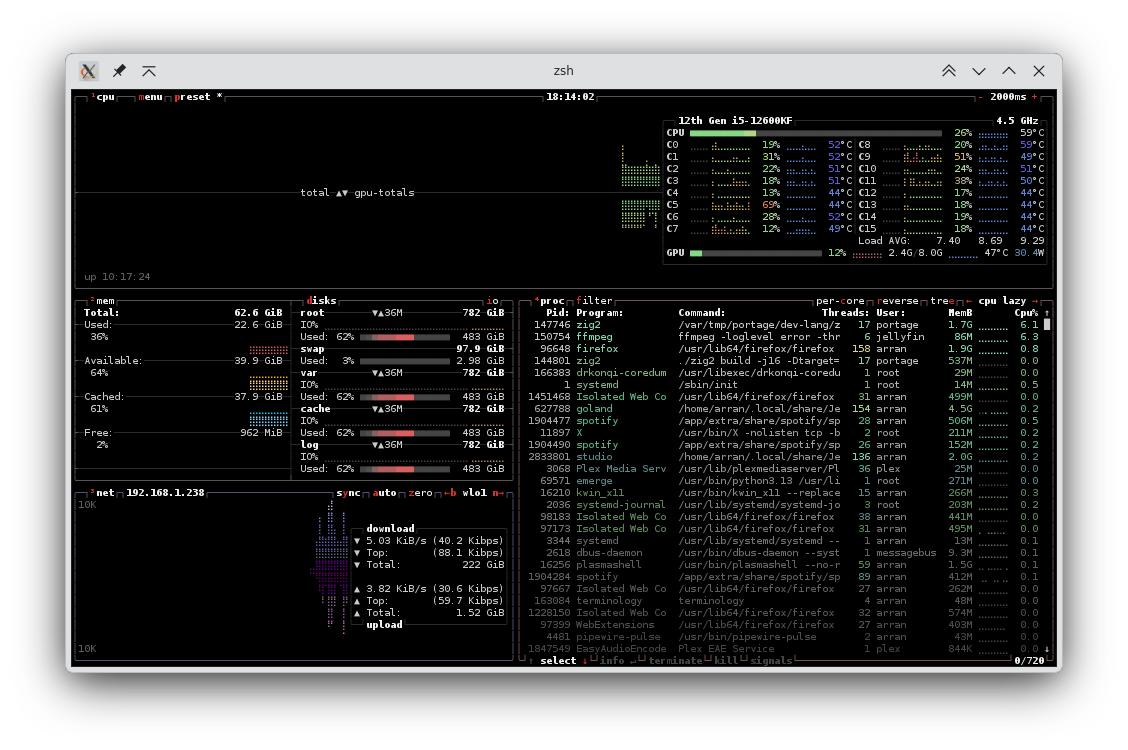
Task: Select previous interface with the ←b arrow
Action: (x=450, y=493)
